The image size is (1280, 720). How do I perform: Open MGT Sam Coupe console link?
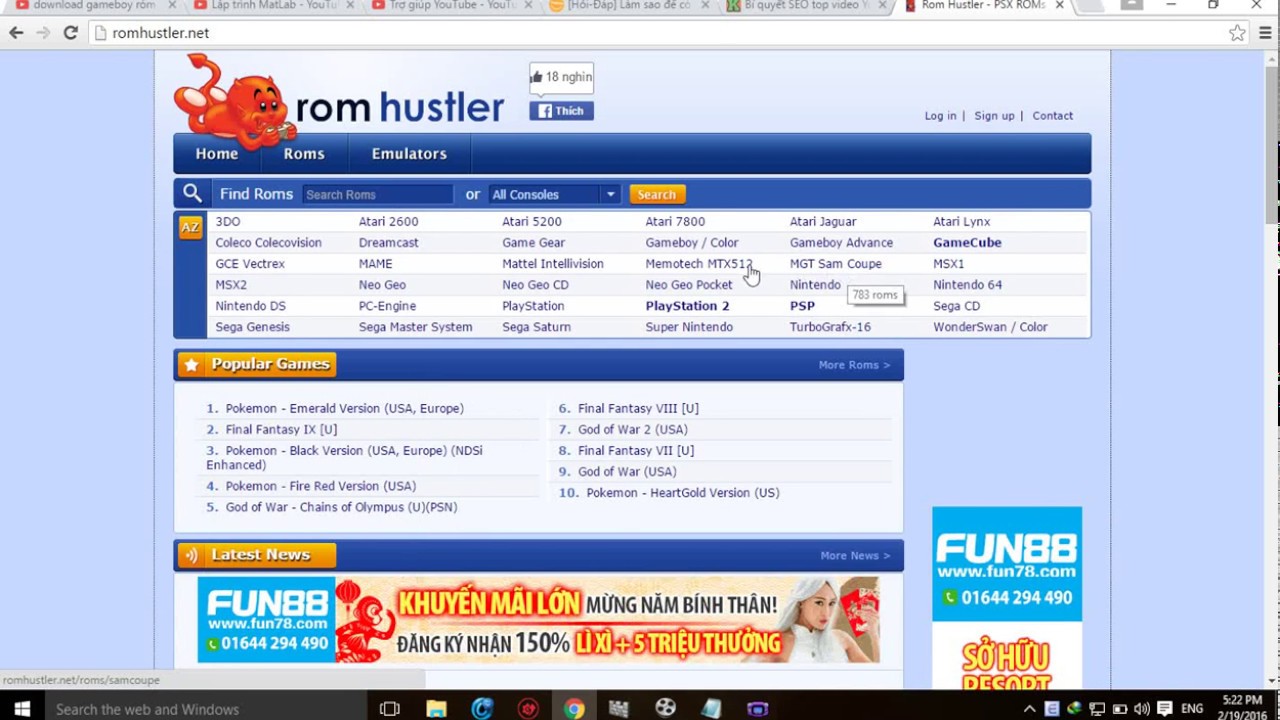point(835,264)
